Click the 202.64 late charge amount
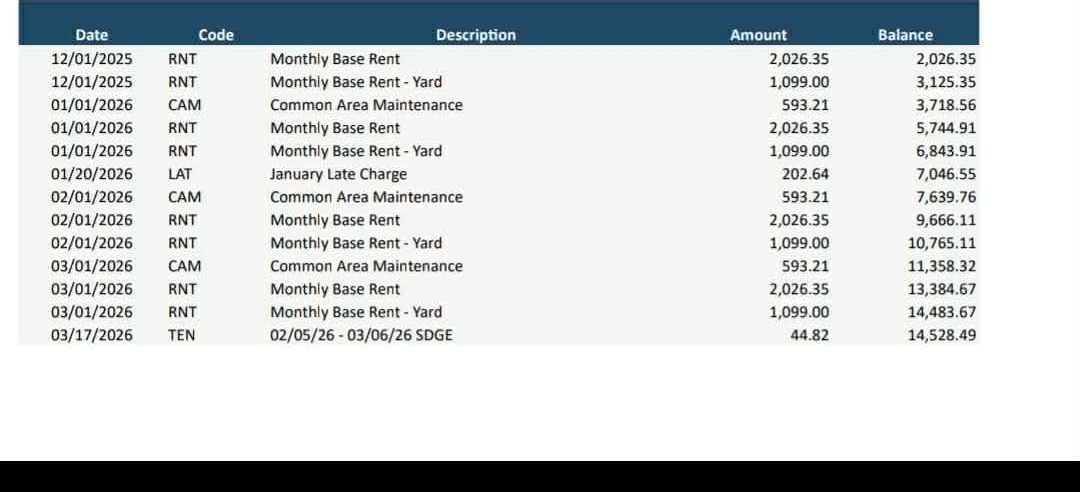Screen dimensions: 1080x492 [806, 174]
